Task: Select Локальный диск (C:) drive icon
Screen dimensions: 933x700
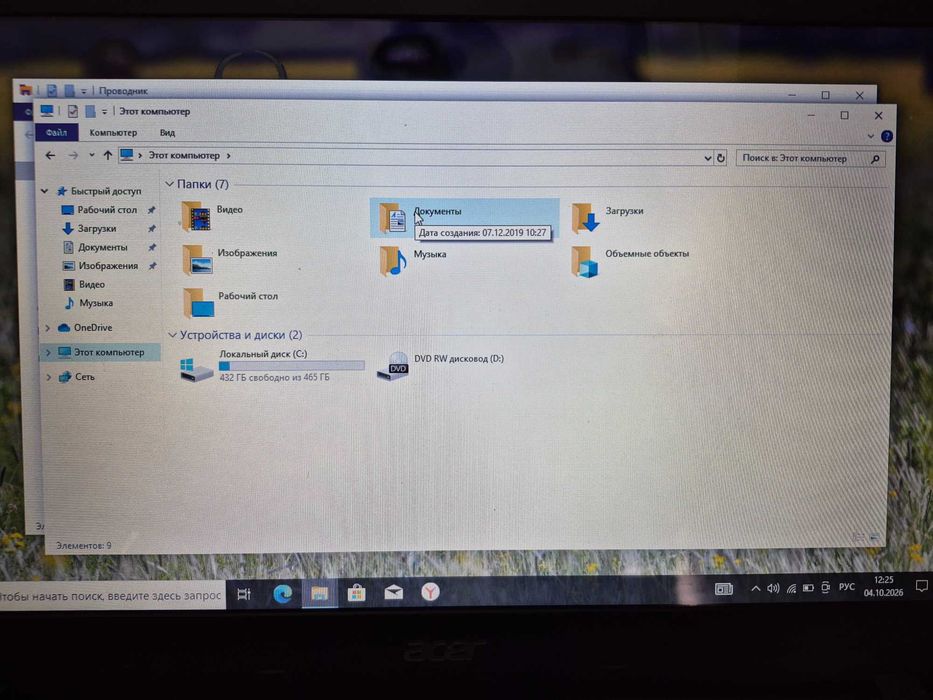Action: [x=196, y=370]
